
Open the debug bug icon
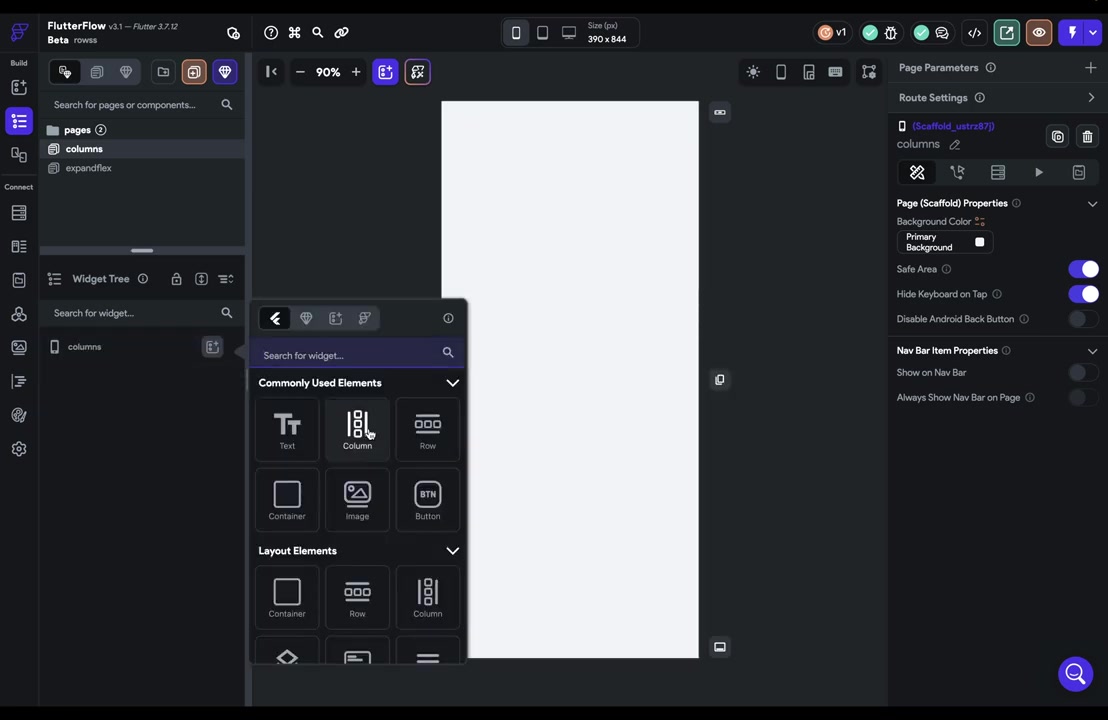tap(891, 33)
